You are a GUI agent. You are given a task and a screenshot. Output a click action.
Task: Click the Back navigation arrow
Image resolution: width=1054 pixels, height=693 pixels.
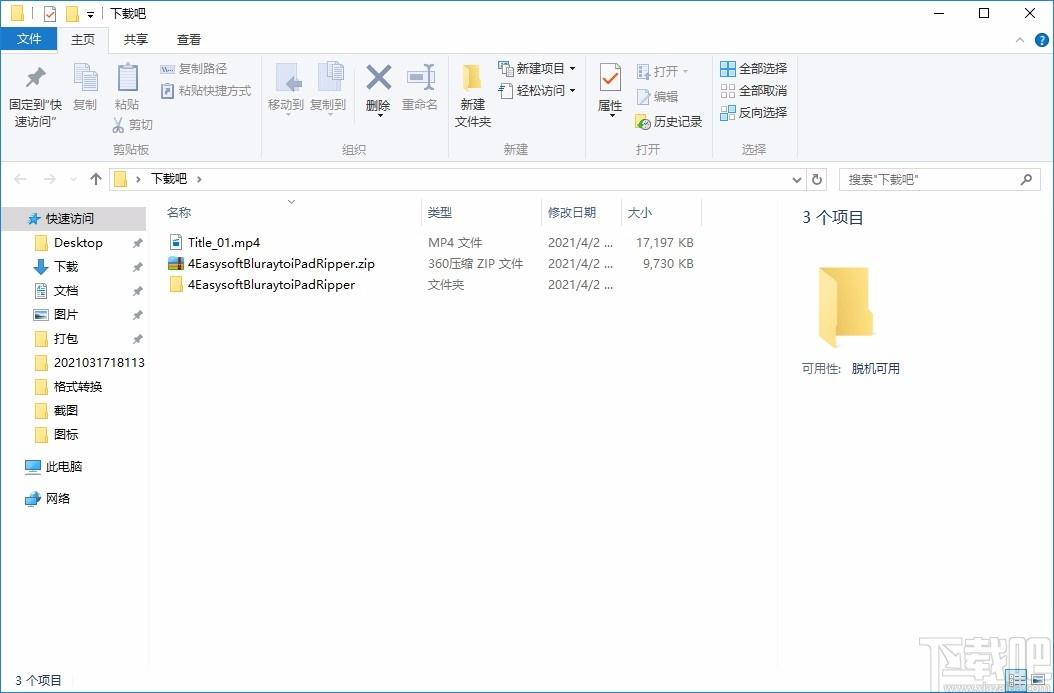click(20, 179)
